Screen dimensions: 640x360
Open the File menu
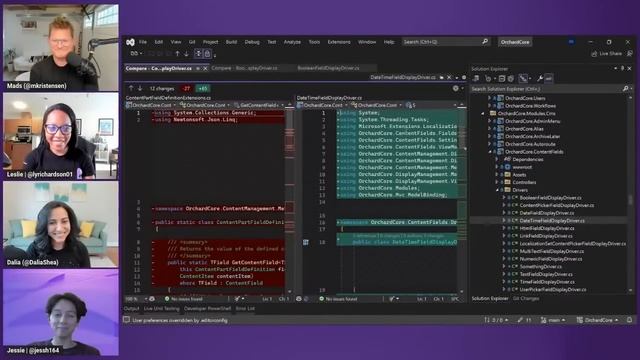[142, 42]
